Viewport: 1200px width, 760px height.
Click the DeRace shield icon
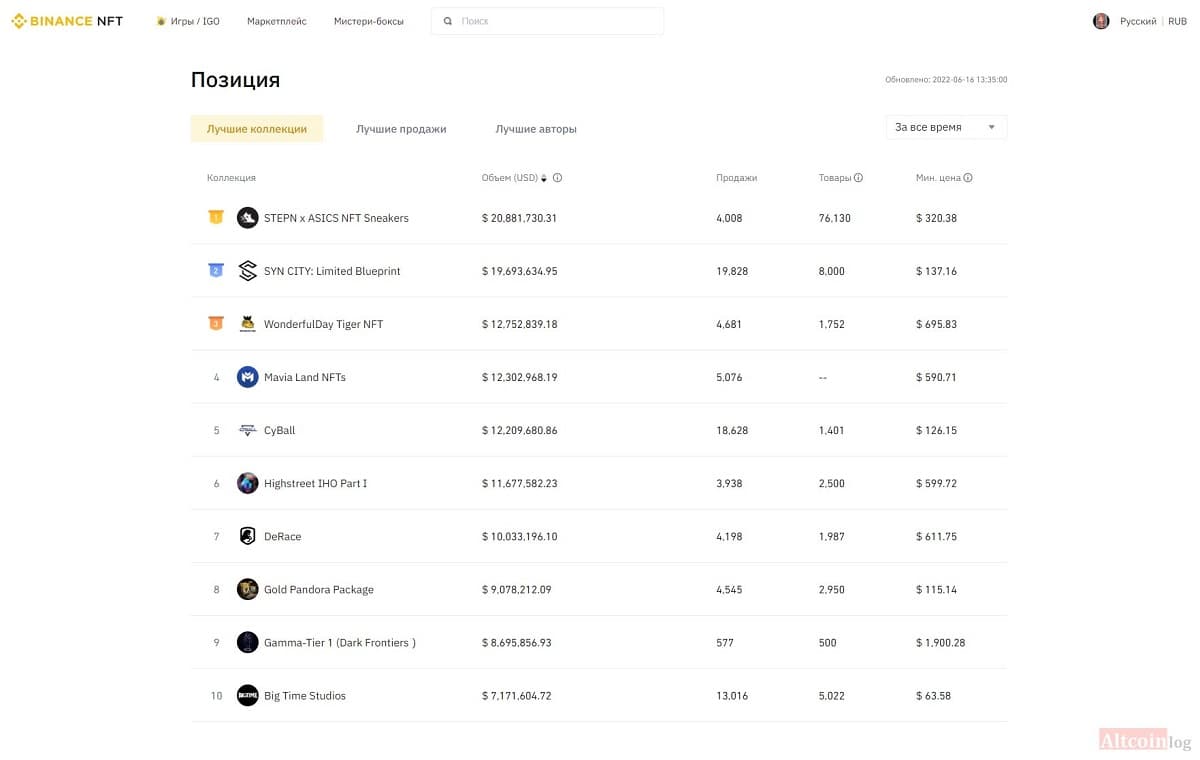[247, 536]
